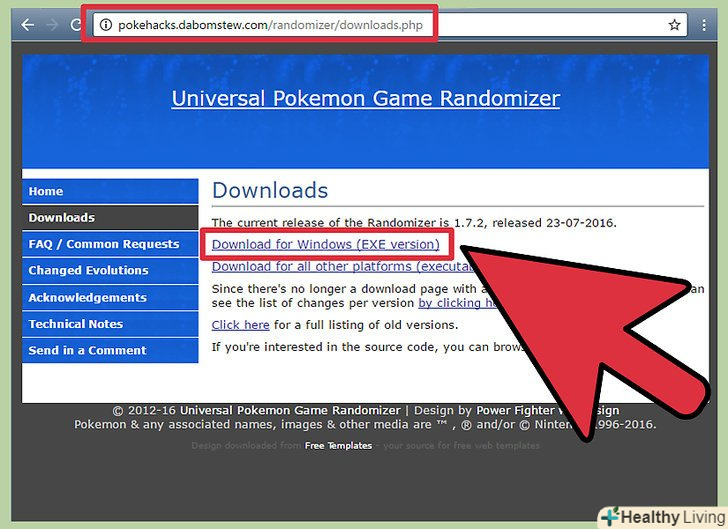
Task: Click the Downloads page heading
Action: pos(270,190)
